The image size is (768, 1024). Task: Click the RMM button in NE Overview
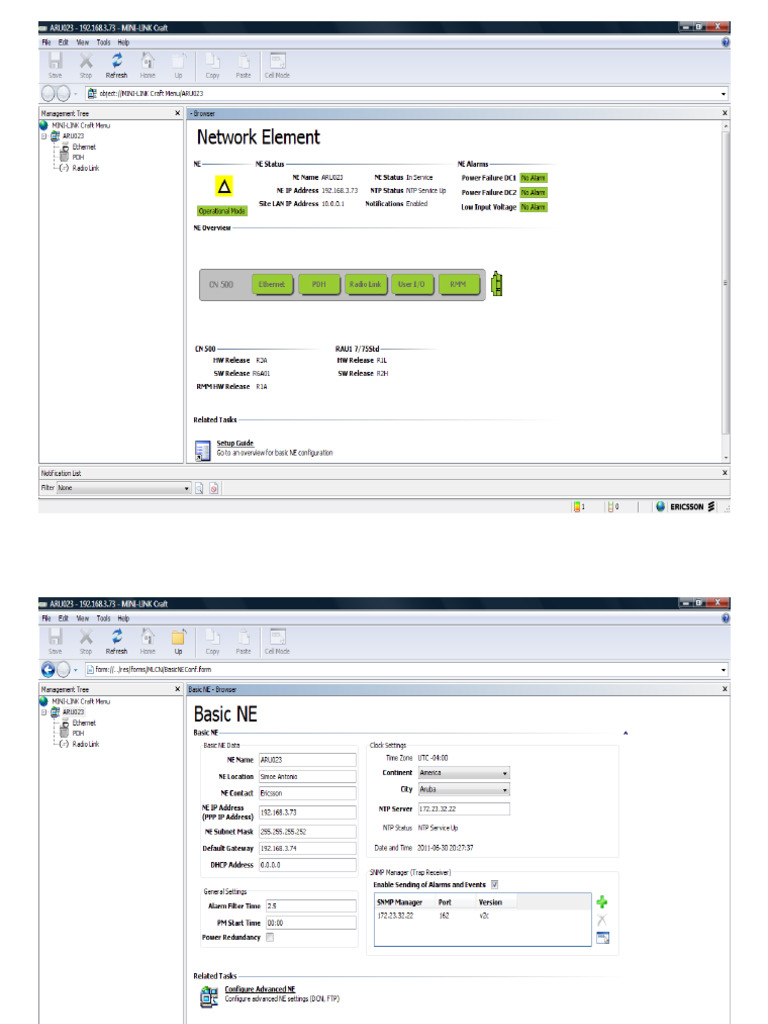458,284
